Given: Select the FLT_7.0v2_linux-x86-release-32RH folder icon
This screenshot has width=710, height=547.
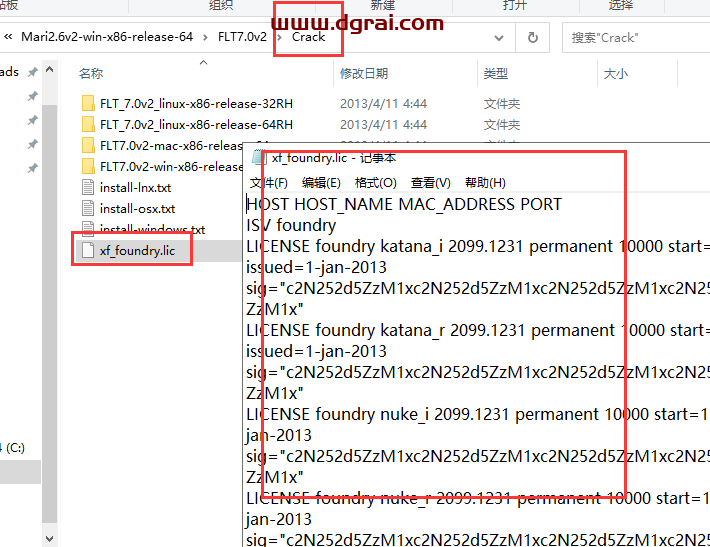Looking at the screenshot, I should (88, 104).
